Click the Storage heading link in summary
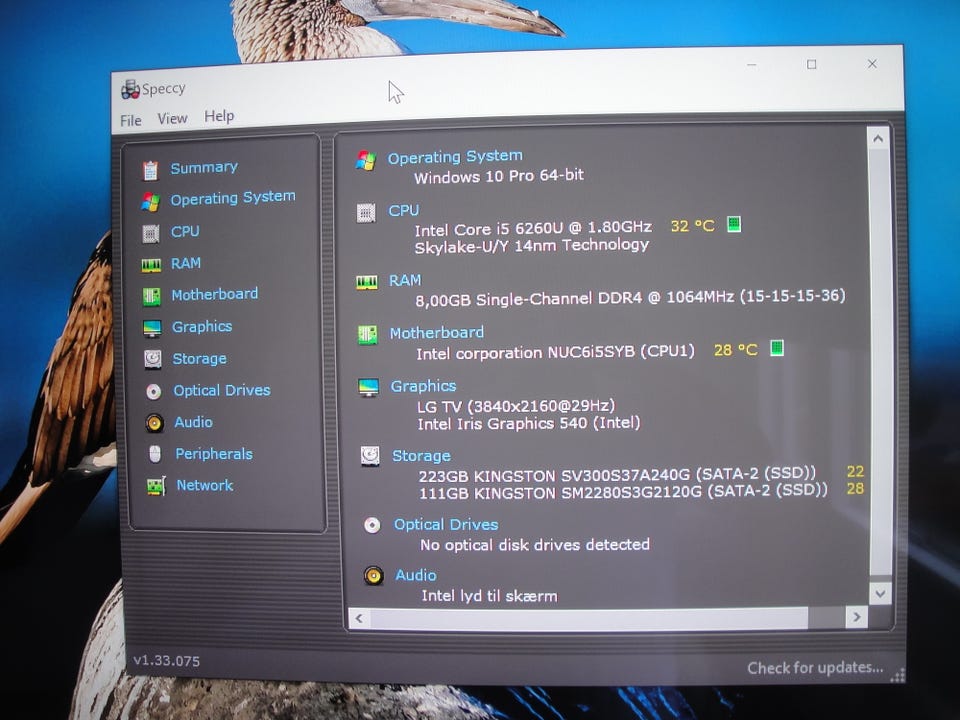Viewport: 960px width, 720px height. click(421, 456)
